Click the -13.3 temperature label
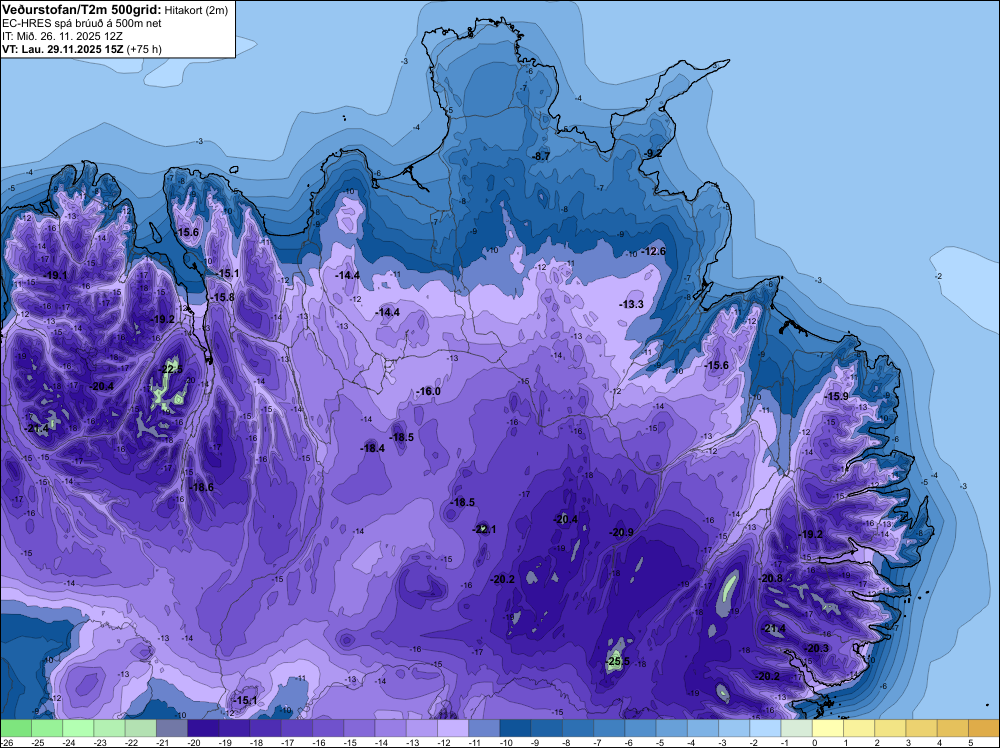 click(631, 305)
